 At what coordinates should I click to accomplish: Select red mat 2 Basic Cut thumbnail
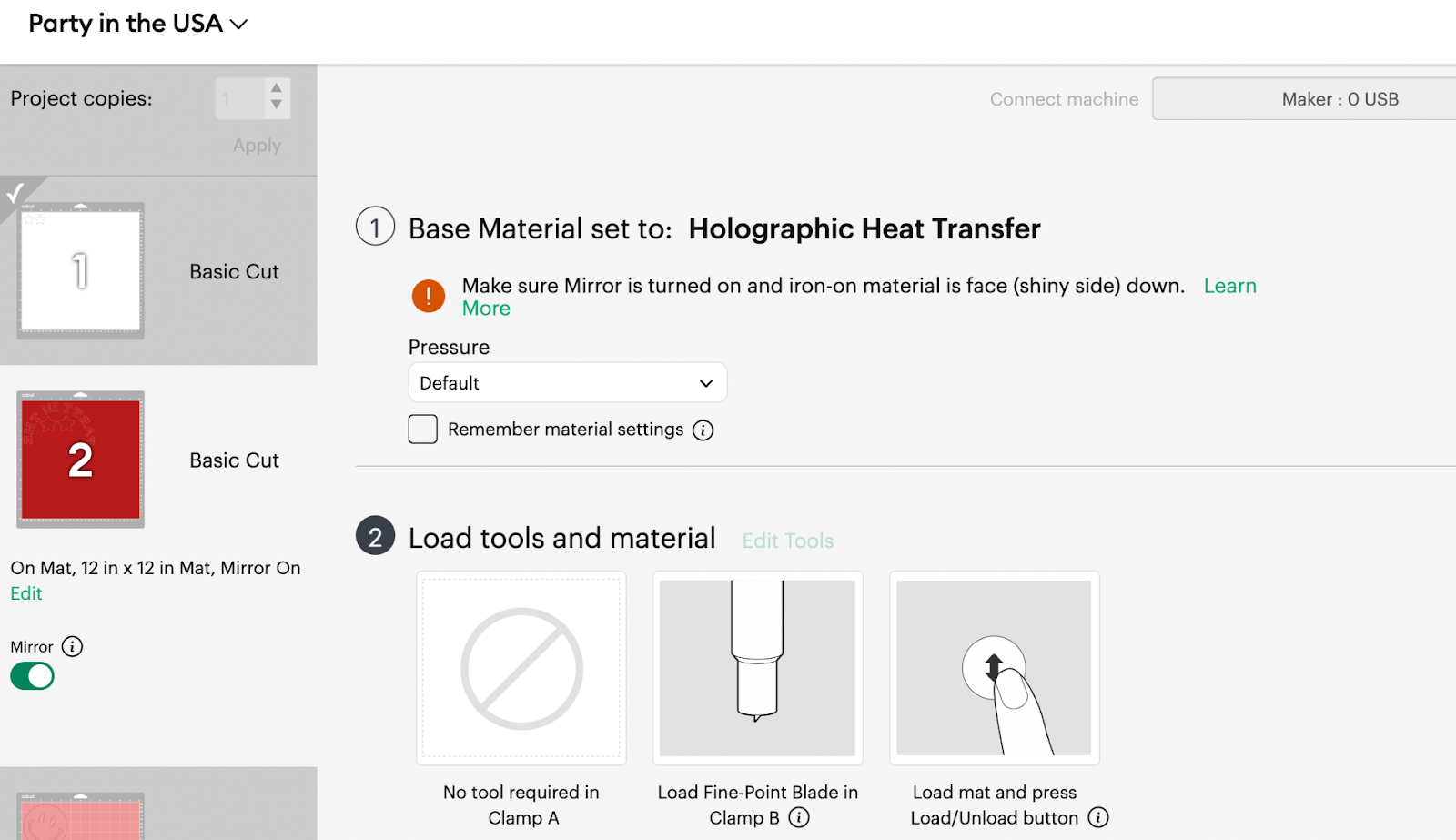tap(80, 460)
